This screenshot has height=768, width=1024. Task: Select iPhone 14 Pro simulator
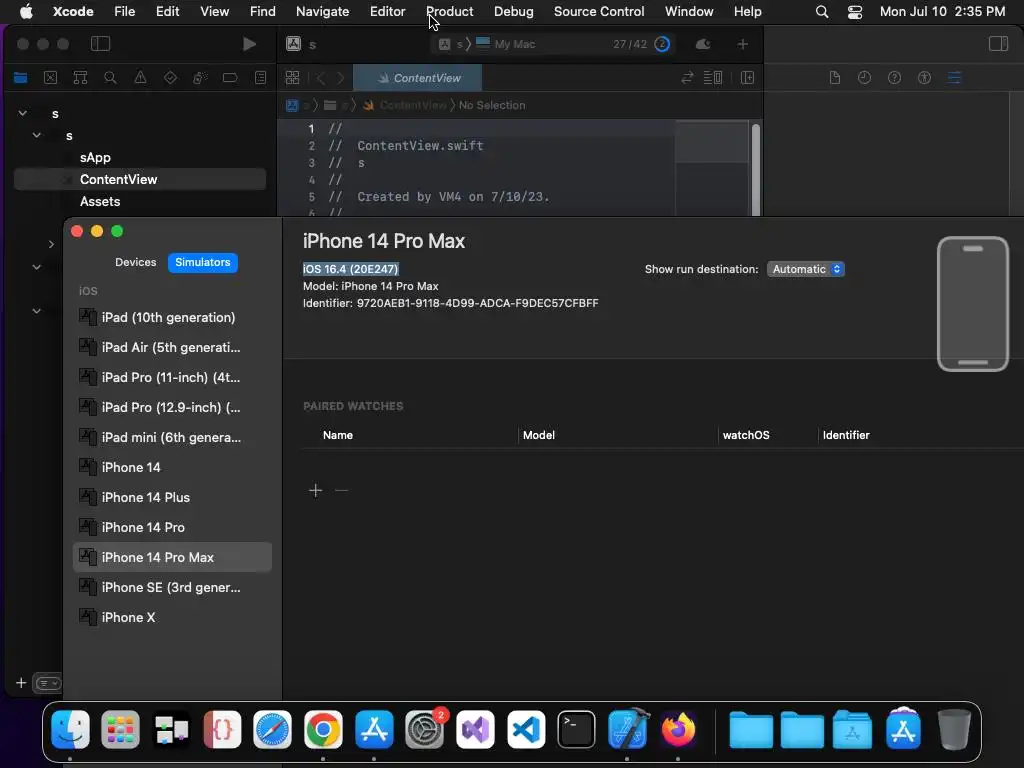[x=172, y=528]
